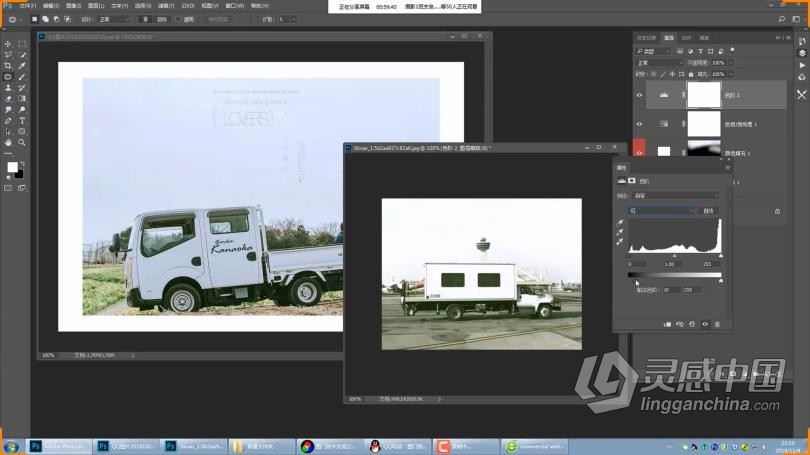Toggle layer filter switch in Layers panel
The image size is (810, 455).
coord(733,51)
